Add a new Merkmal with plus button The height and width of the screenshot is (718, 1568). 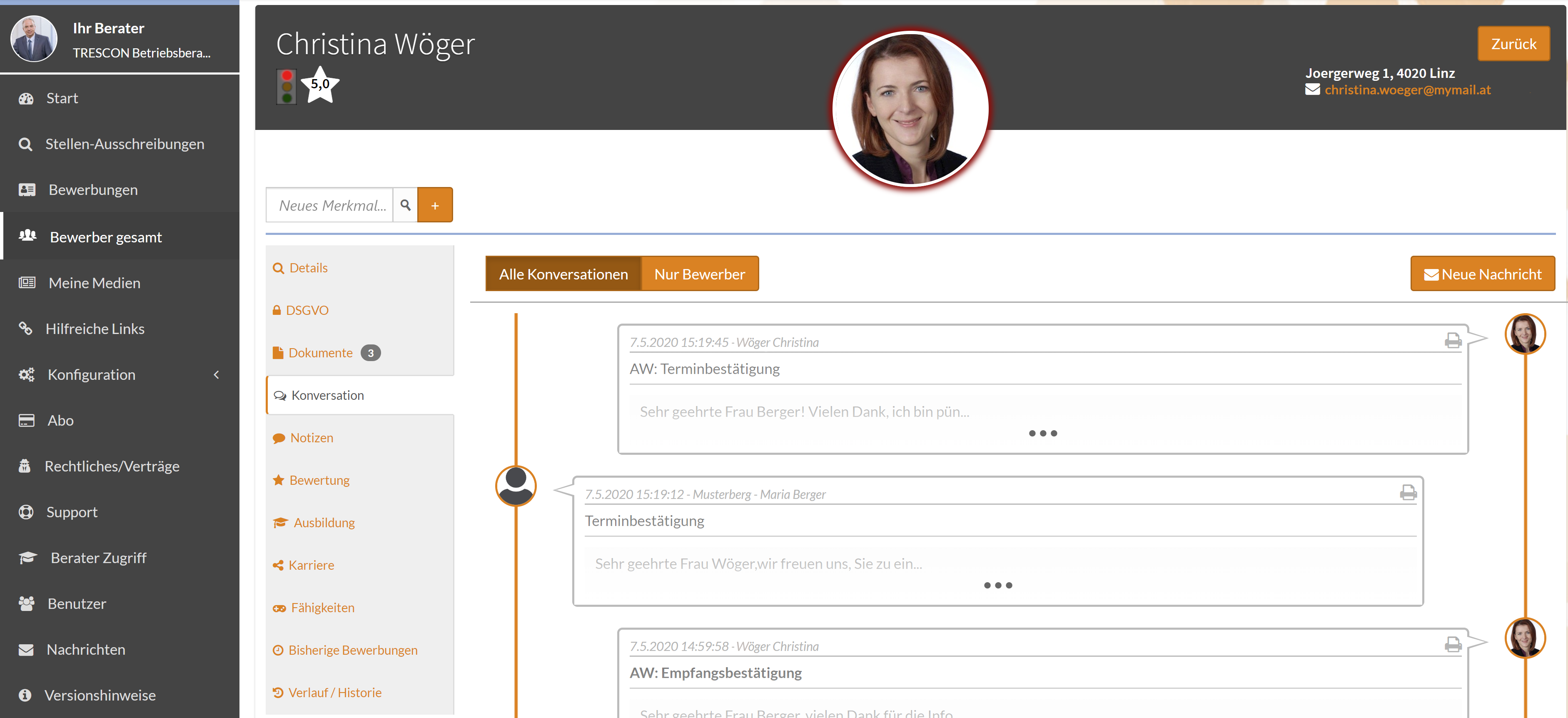(435, 205)
